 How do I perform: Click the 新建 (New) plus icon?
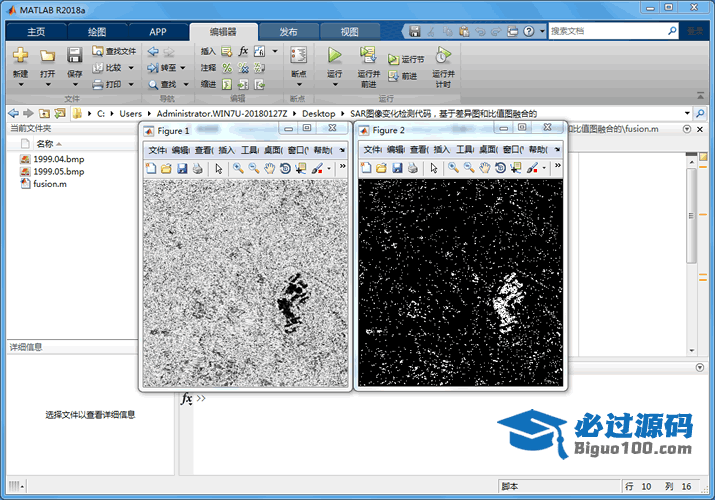coord(20,55)
